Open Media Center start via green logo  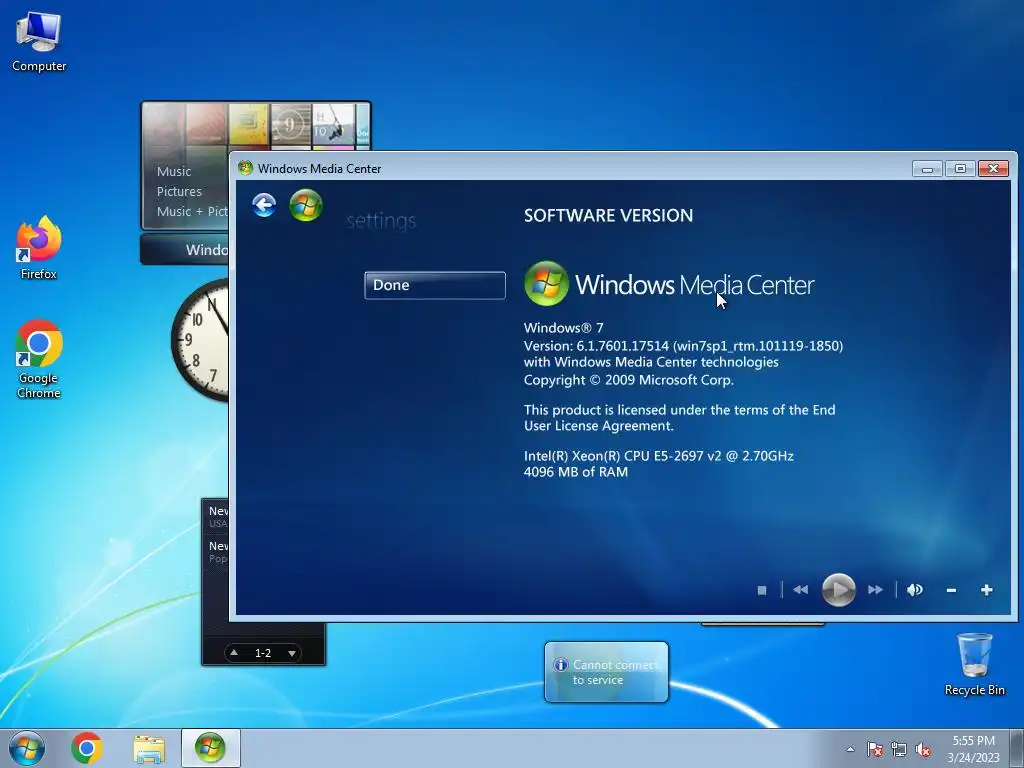point(306,205)
